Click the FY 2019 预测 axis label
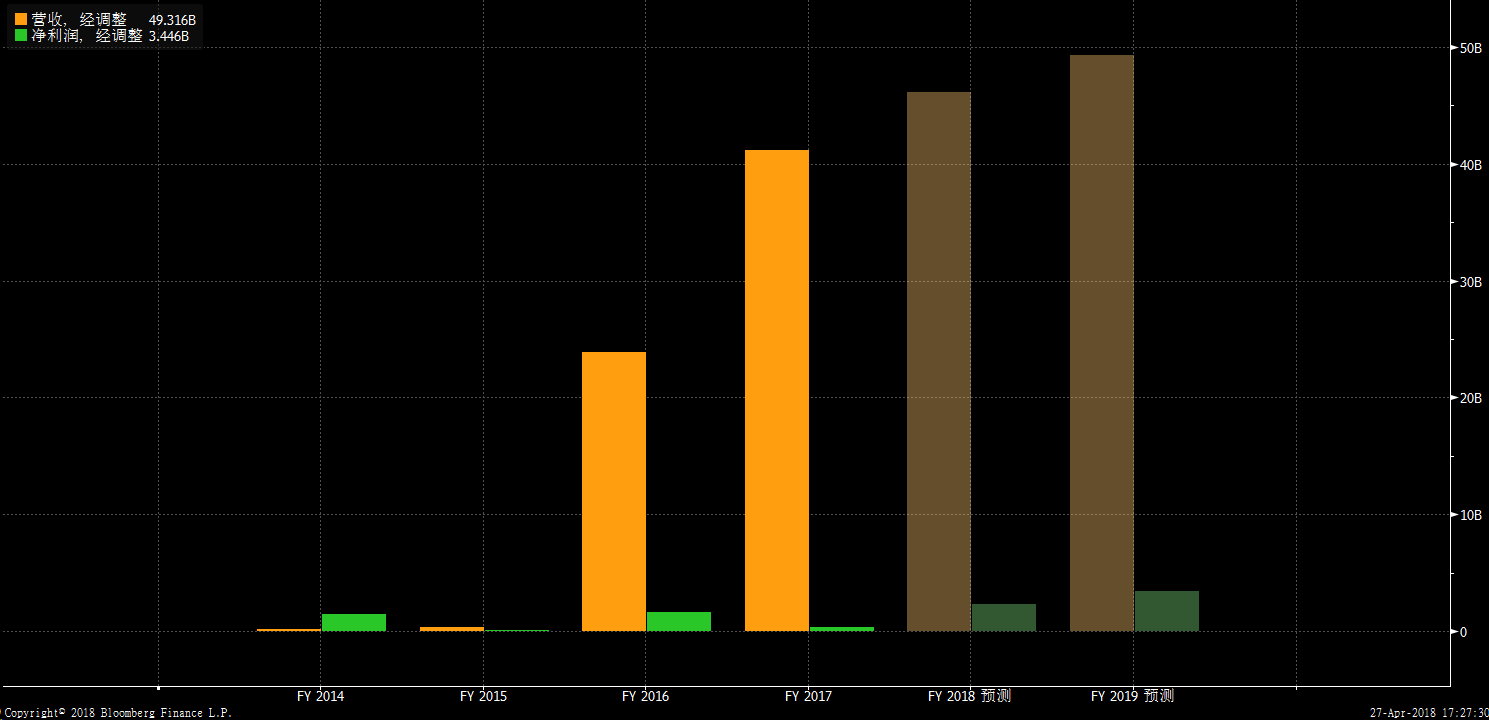Screen dimensions: 1489x720 click(x=1132, y=696)
